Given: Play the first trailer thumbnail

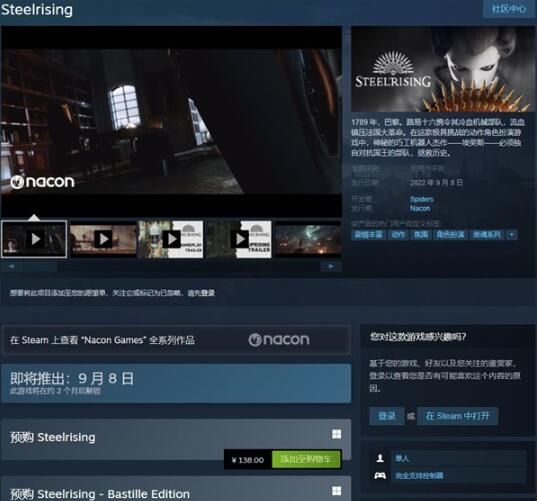Looking at the screenshot, I should pyautogui.click(x=34, y=239).
